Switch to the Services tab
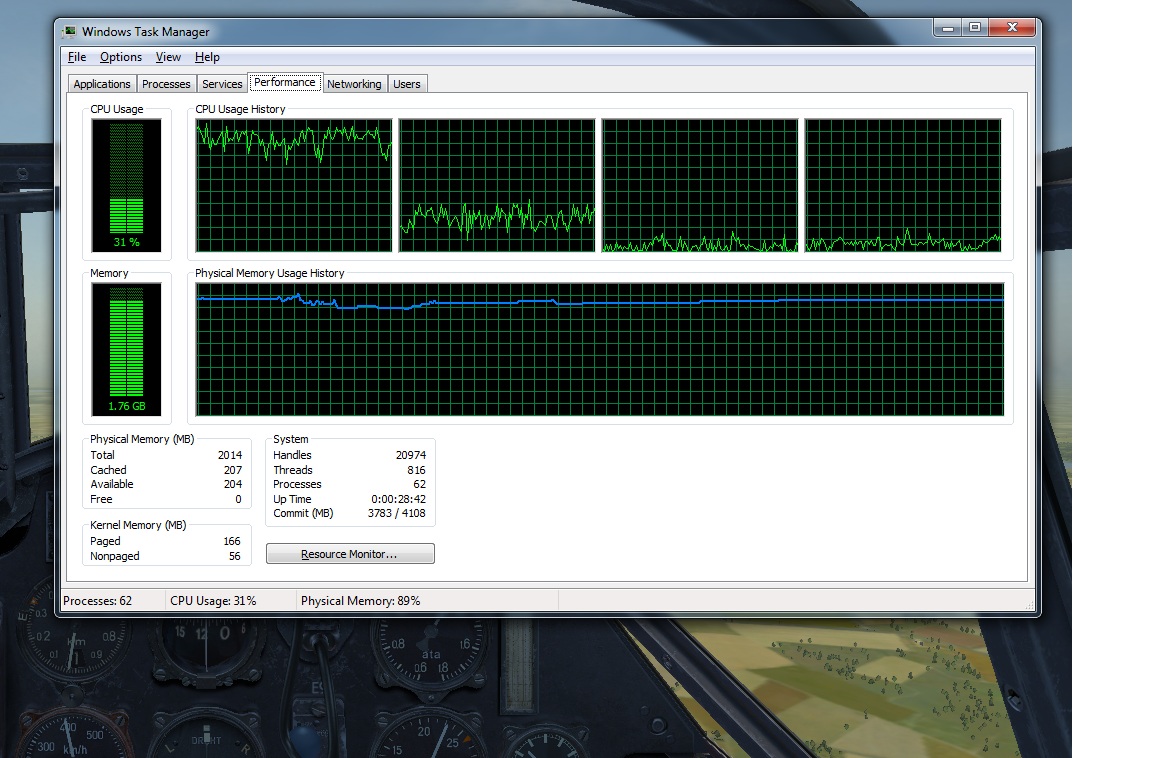This screenshot has height=758, width=1152. (x=222, y=84)
